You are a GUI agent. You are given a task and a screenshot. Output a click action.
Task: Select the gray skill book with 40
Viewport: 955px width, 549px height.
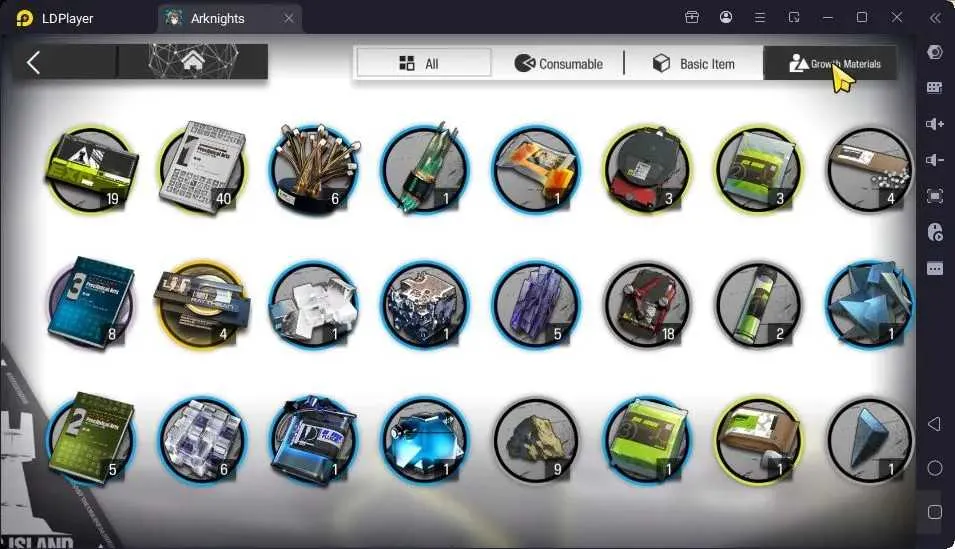[x=202, y=168]
